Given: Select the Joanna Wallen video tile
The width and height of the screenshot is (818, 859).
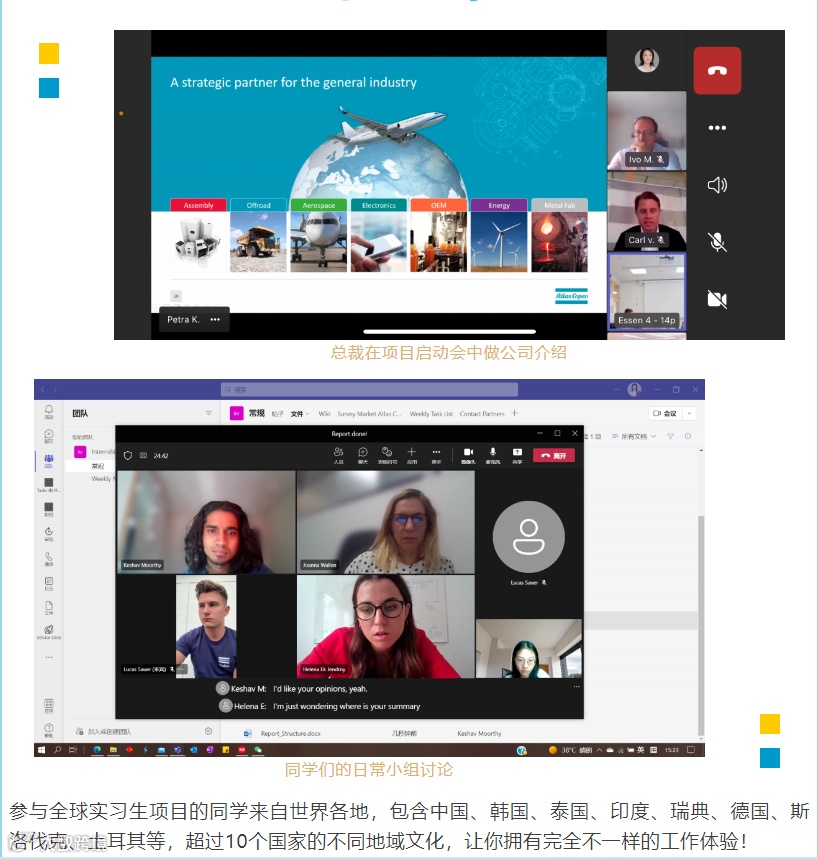Looking at the screenshot, I should coord(386,522).
